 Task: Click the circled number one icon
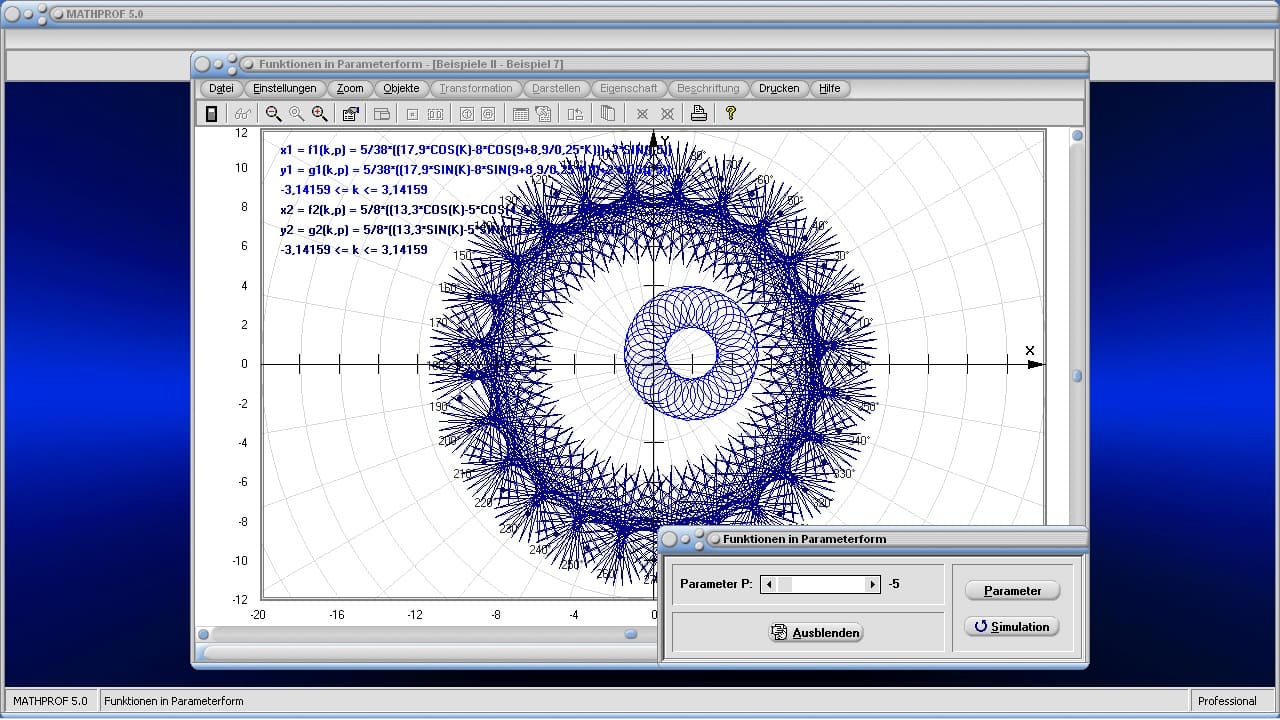click(x=466, y=114)
